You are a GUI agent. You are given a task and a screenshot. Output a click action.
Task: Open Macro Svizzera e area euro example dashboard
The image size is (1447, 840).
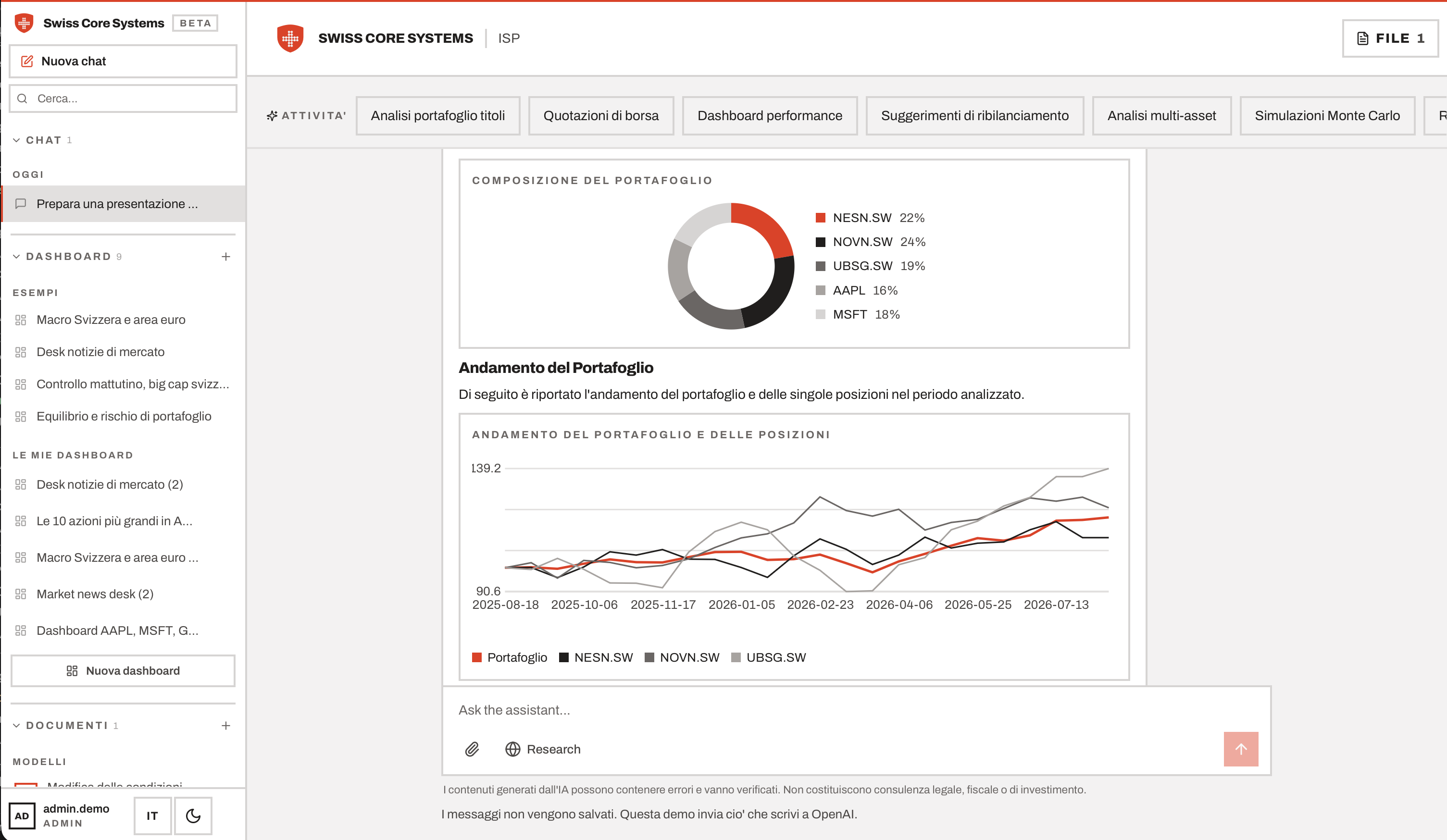coord(123,320)
